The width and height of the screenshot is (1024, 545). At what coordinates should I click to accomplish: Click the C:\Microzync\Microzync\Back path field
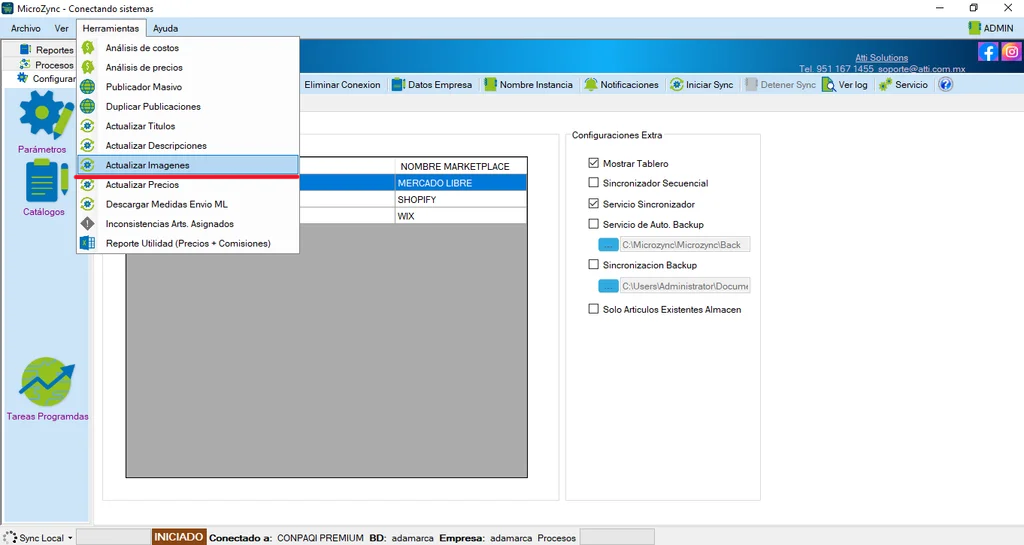(x=685, y=245)
